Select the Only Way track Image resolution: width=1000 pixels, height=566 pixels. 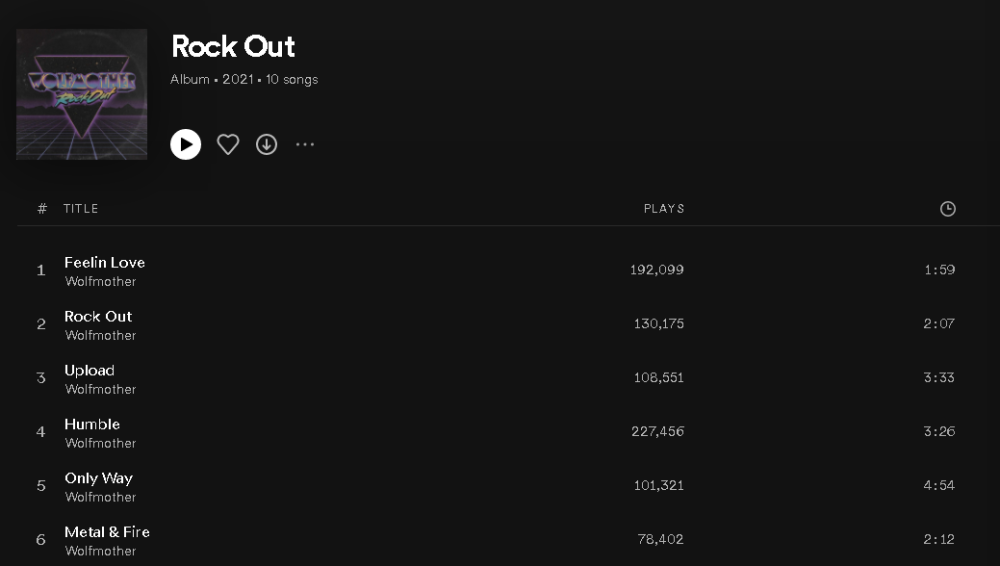[x=98, y=478]
